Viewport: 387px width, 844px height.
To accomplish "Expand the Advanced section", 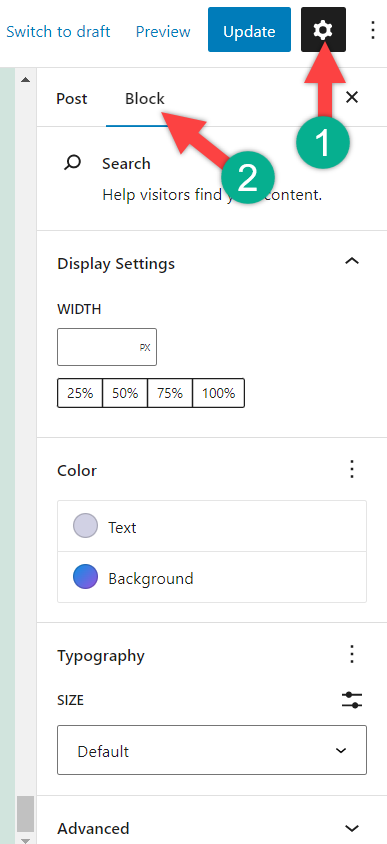I will (x=212, y=828).
